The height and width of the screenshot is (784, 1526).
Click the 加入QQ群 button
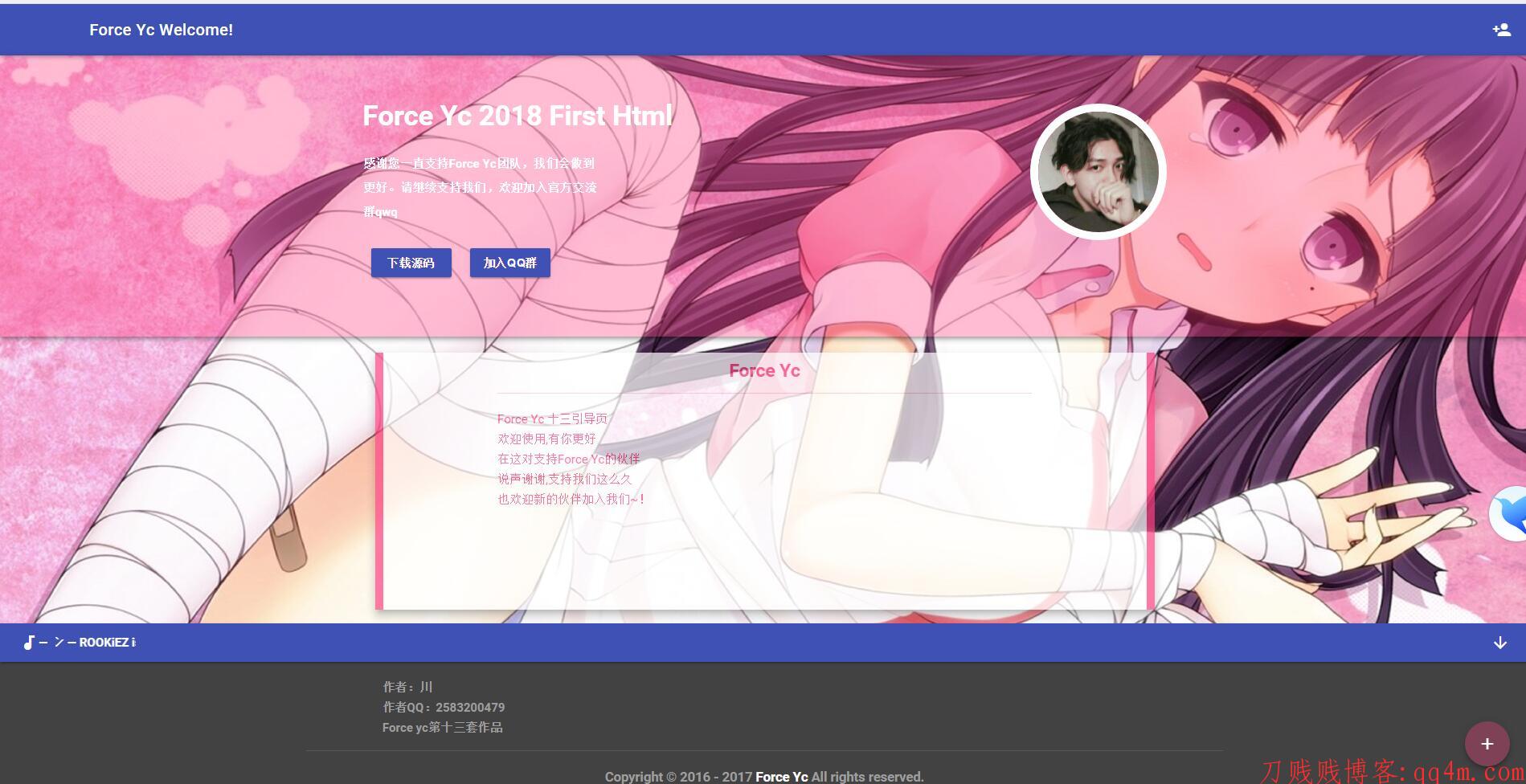pos(509,263)
